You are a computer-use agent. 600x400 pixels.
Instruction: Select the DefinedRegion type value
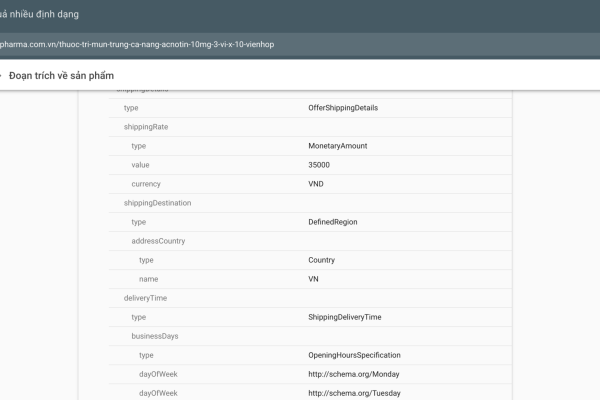point(333,222)
